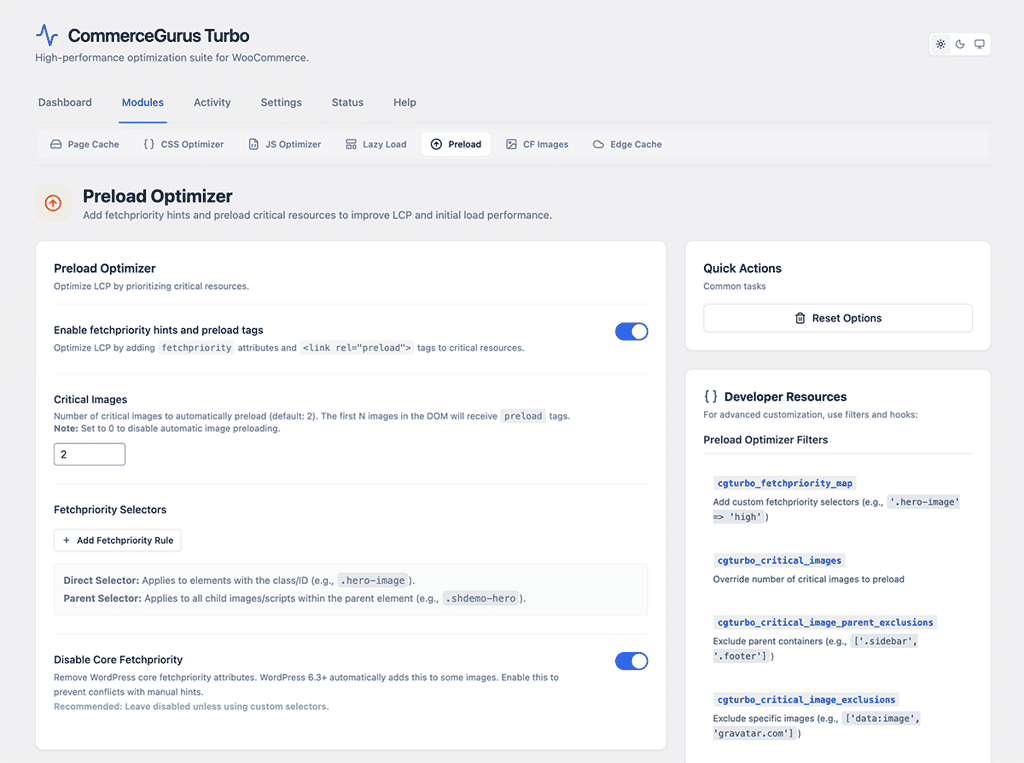Viewport: 1024px width, 763px height.
Task: Click the Preload arrow-up circle icon
Action: (x=436, y=144)
